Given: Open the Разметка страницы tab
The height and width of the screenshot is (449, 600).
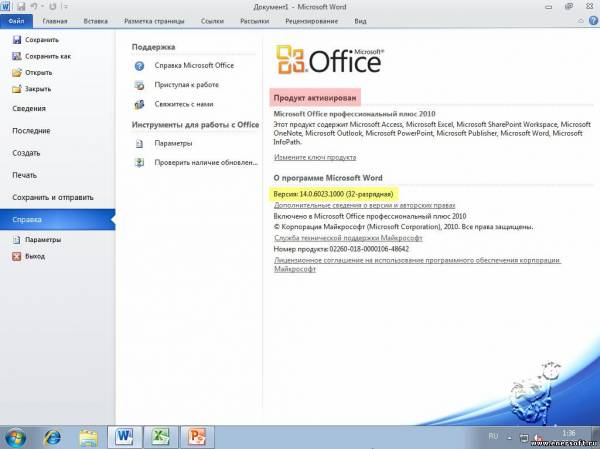Looking at the screenshot, I should [154, 21].
